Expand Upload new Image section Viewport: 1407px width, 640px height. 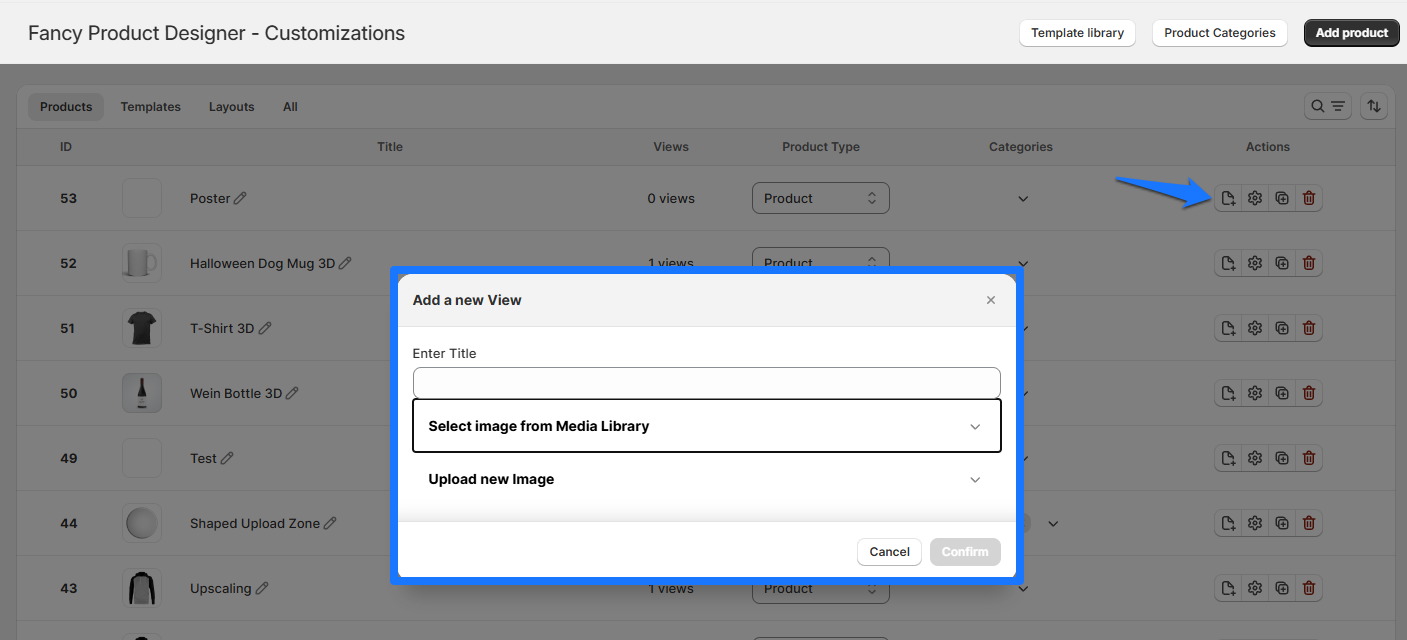[707, 479]
